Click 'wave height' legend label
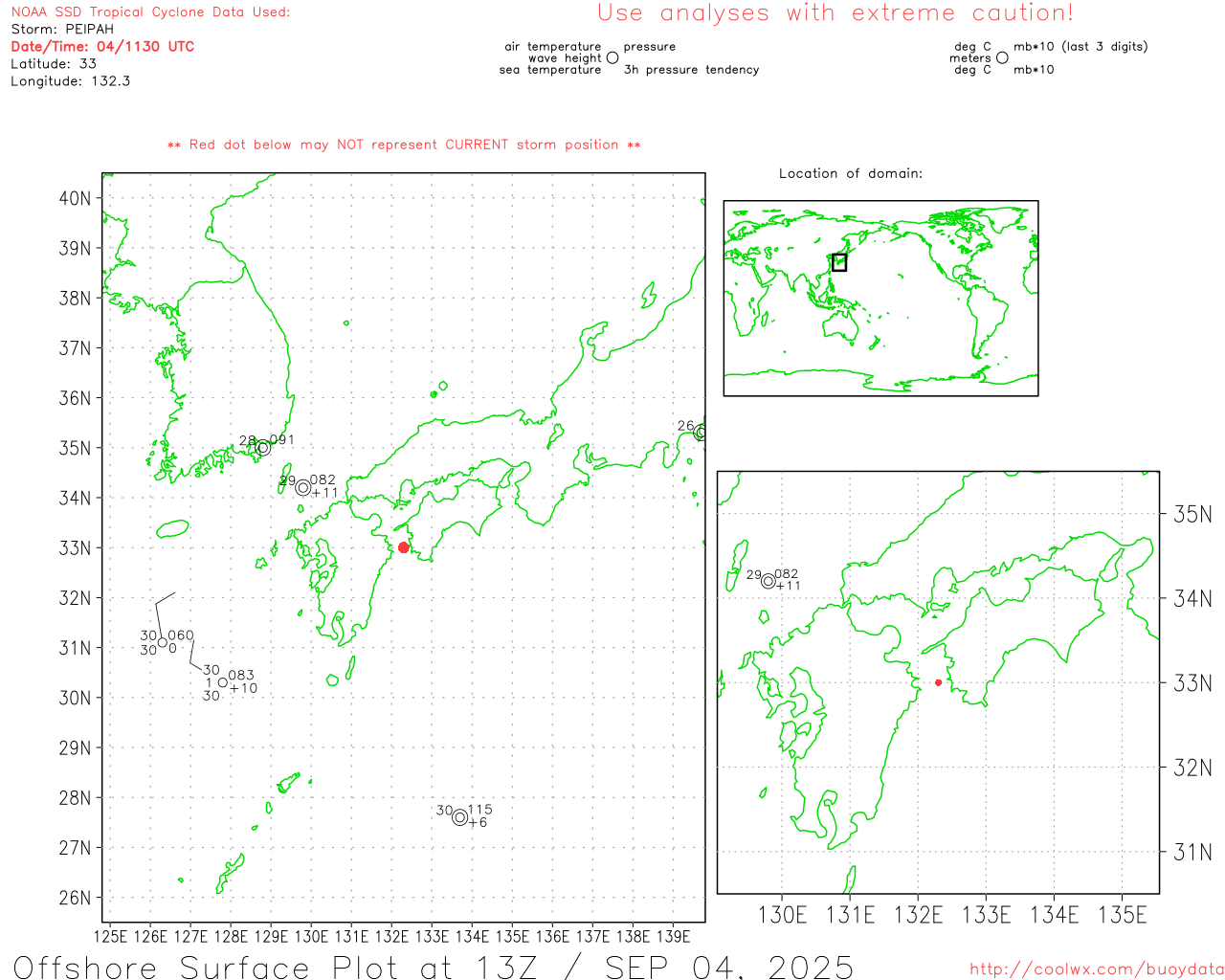 565,57
